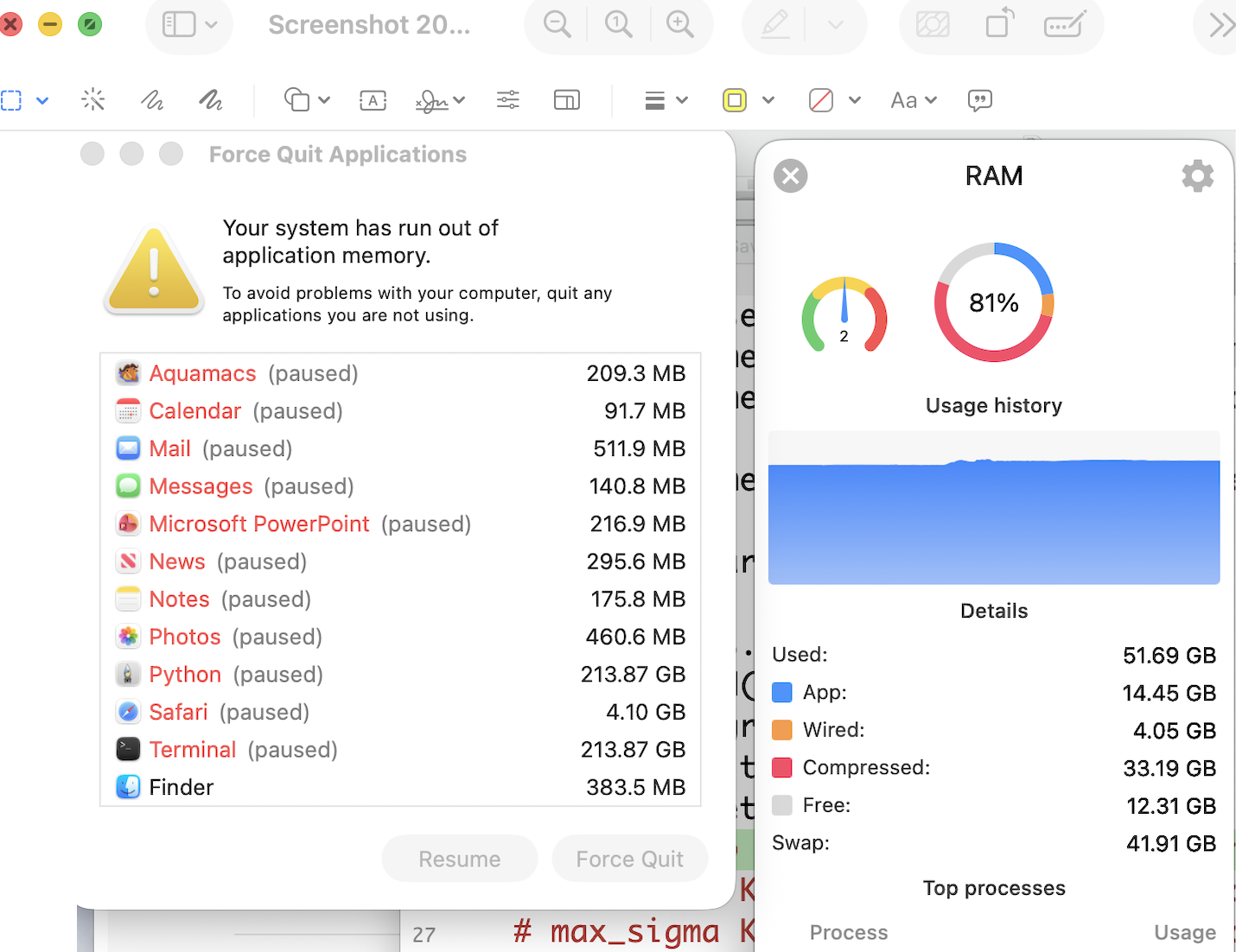Click the Top processes heading
The image size is (1236, 952).
994,888
